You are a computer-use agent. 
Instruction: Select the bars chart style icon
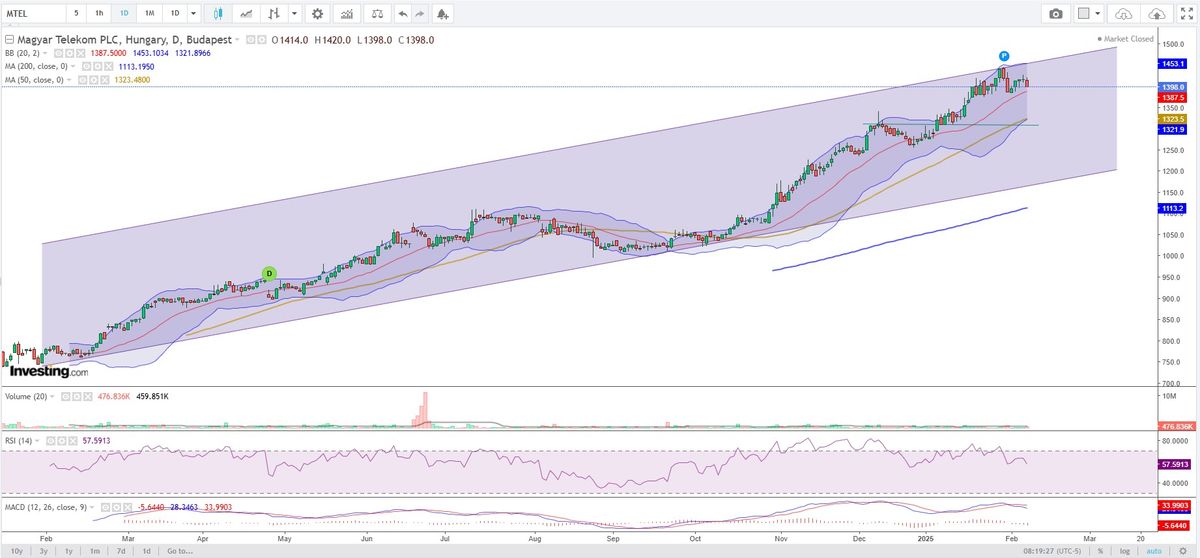(x=273, y=14)
